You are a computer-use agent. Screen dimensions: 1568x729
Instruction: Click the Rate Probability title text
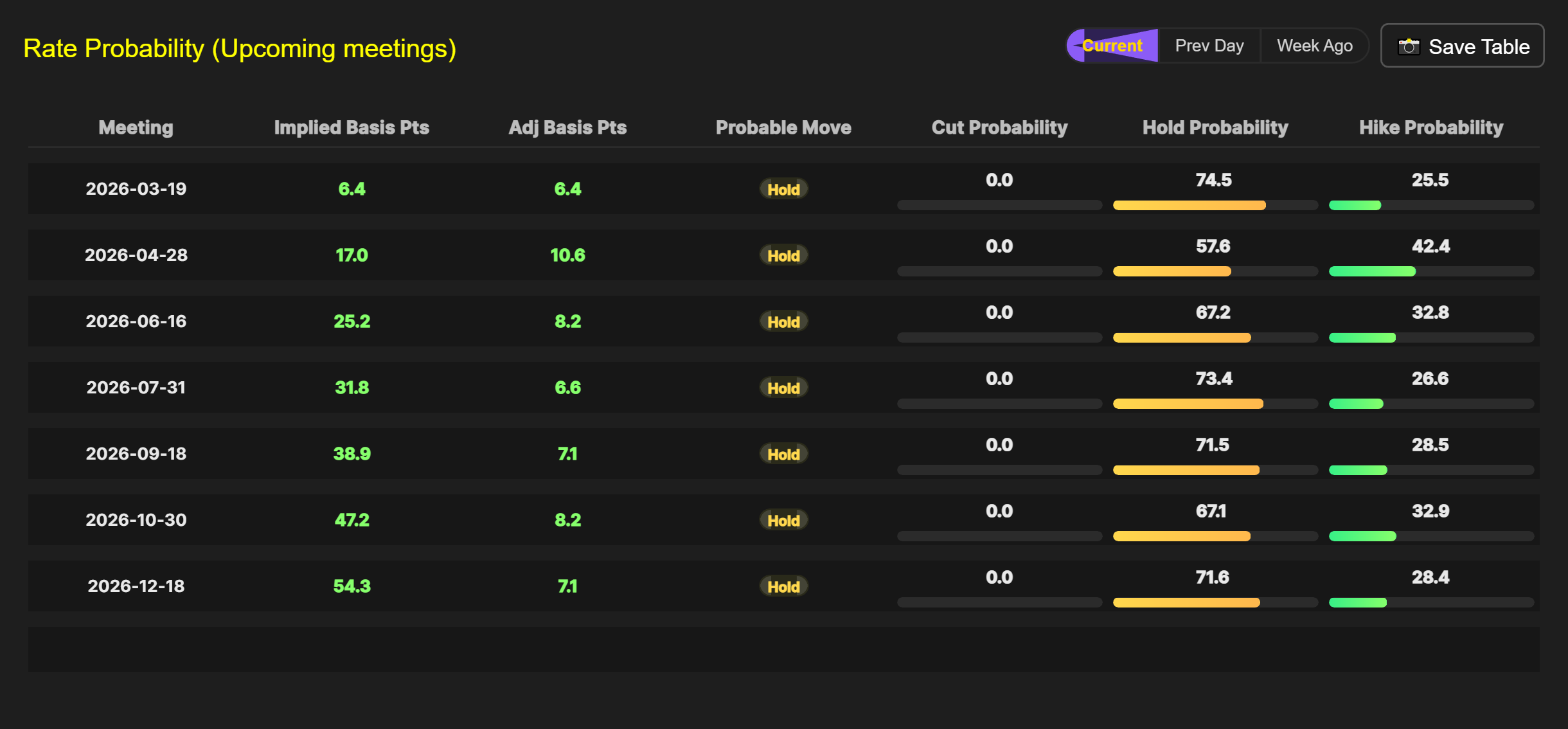point(240,49)
